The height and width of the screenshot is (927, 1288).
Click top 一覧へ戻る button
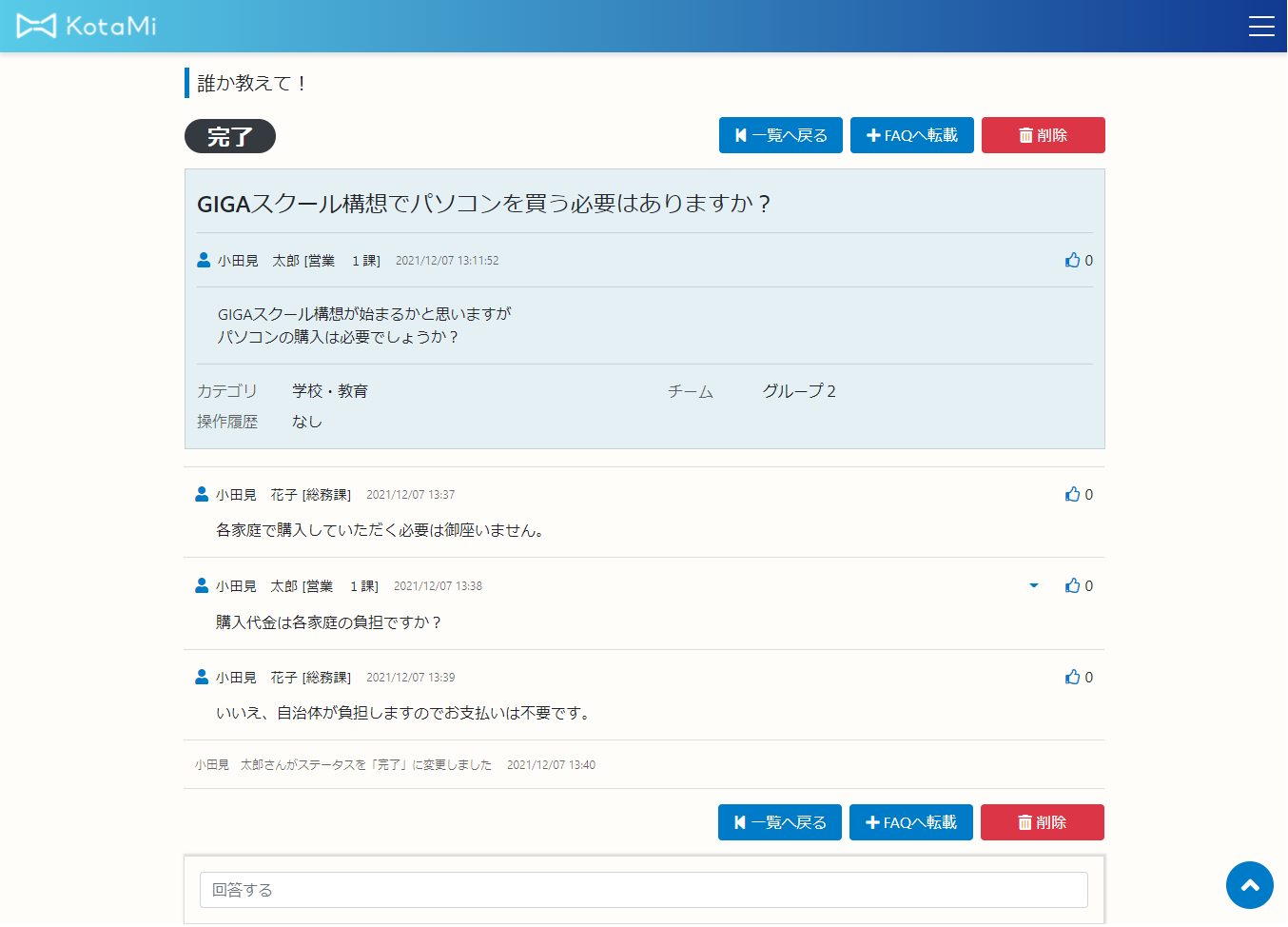(x=781, y=135)
